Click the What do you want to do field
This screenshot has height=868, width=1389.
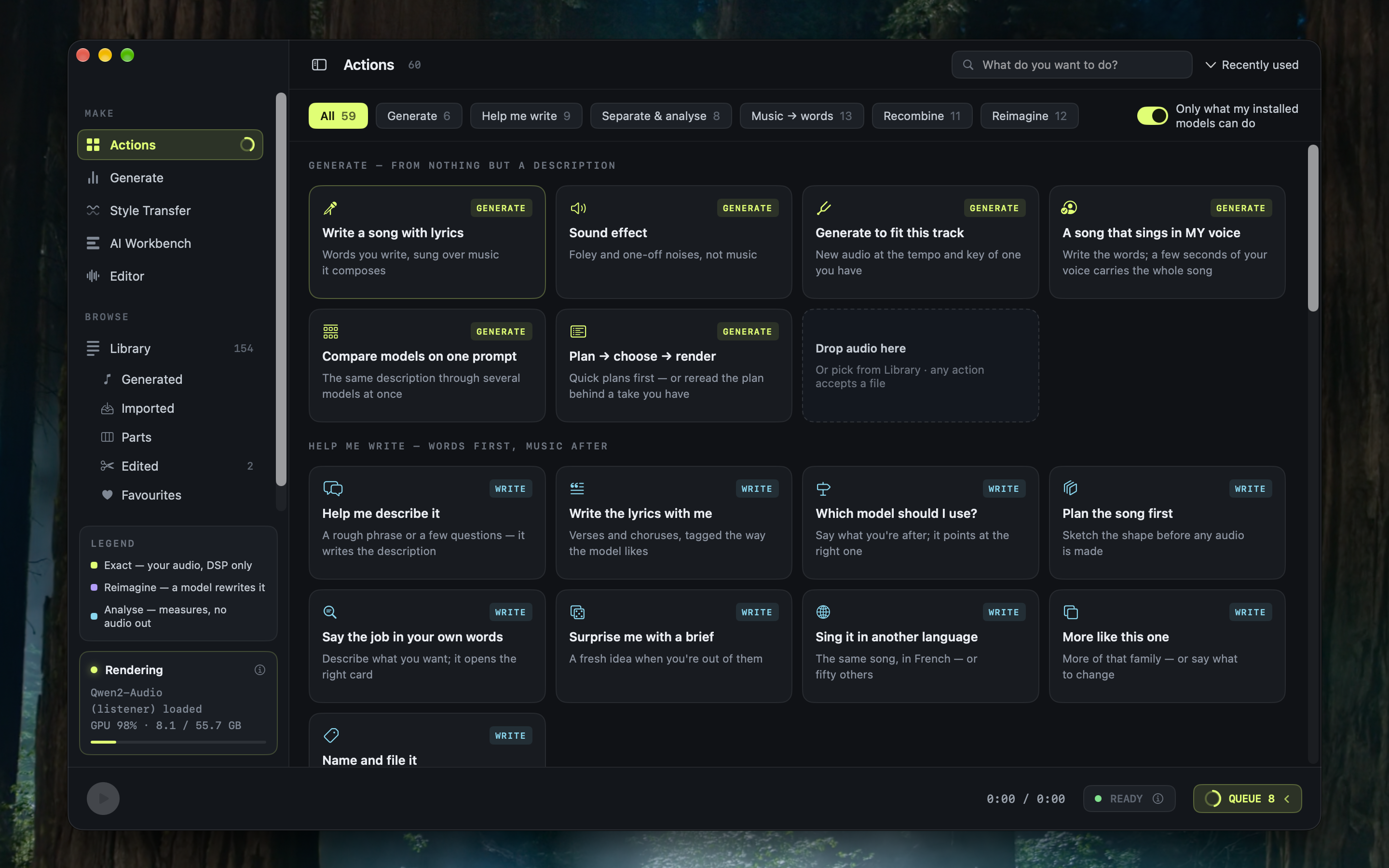point(1072,65)
